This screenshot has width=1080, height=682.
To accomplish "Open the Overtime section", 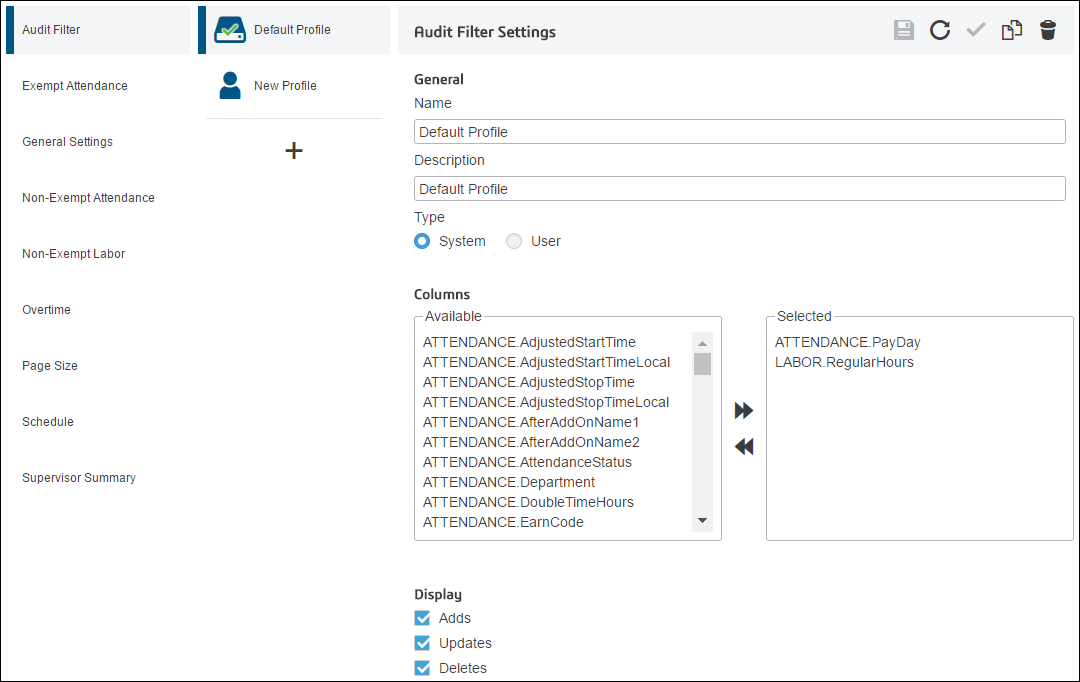I will [46, 309].
